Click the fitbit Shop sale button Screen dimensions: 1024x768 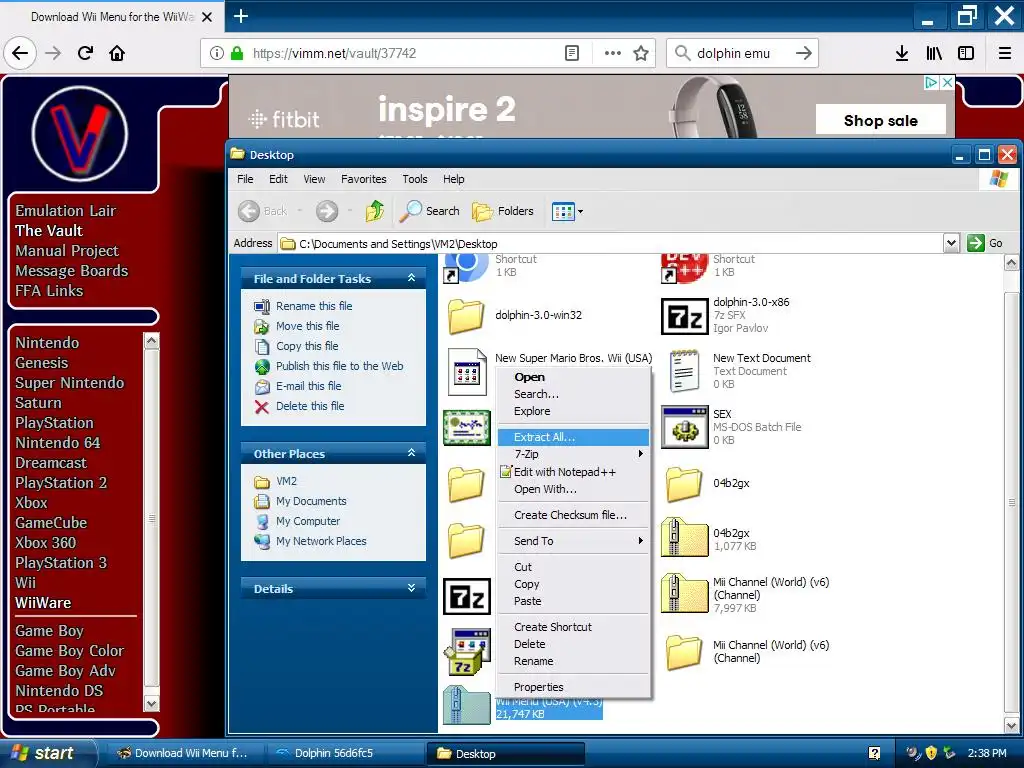(880, 120)
